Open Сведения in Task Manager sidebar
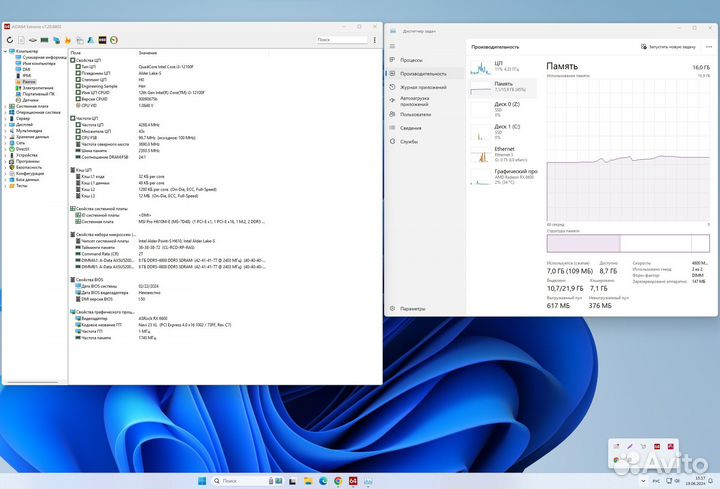Screen dimensions: 720x489 (x=425, y=128)
